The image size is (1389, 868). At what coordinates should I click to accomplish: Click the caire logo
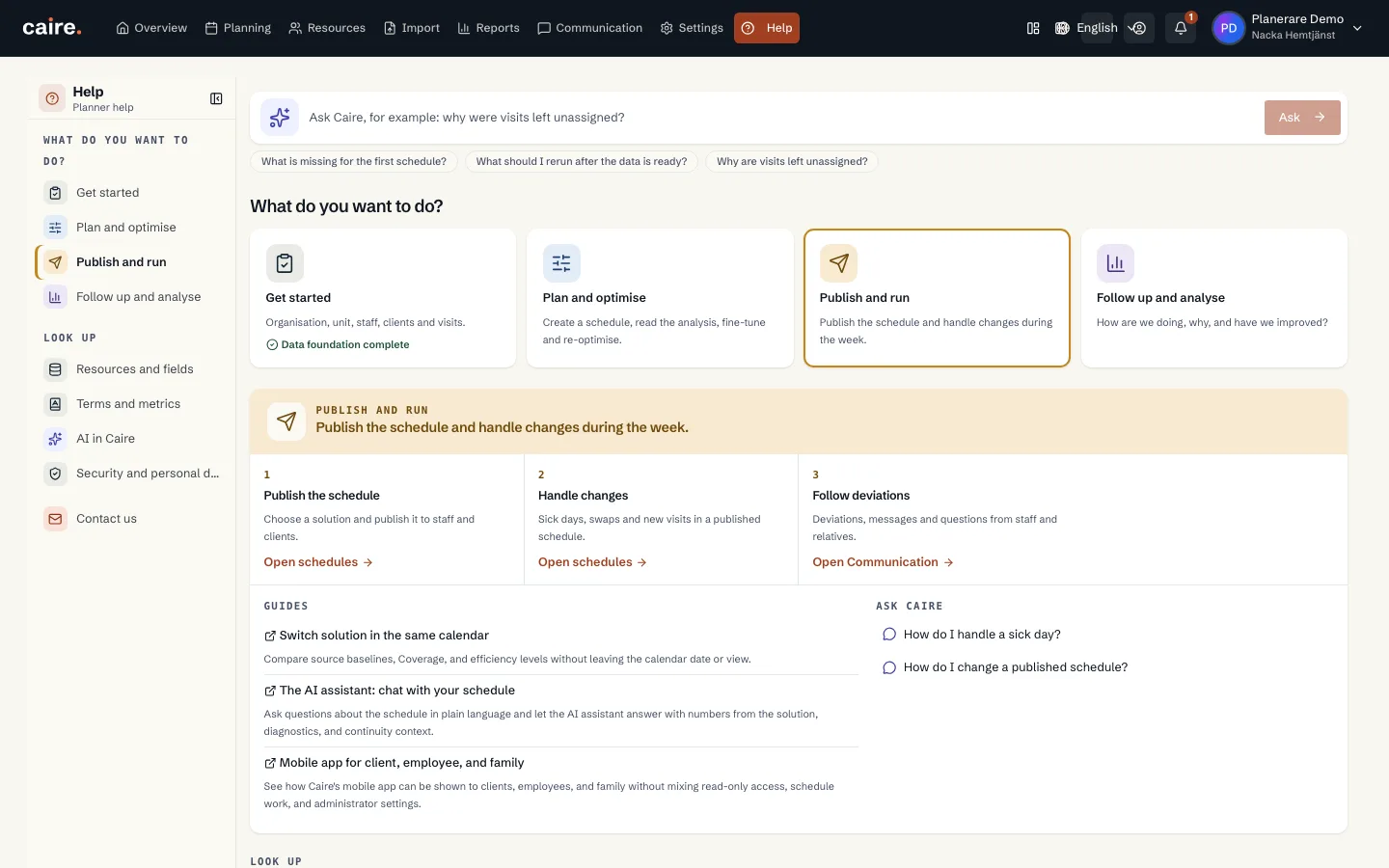[52, 28]
